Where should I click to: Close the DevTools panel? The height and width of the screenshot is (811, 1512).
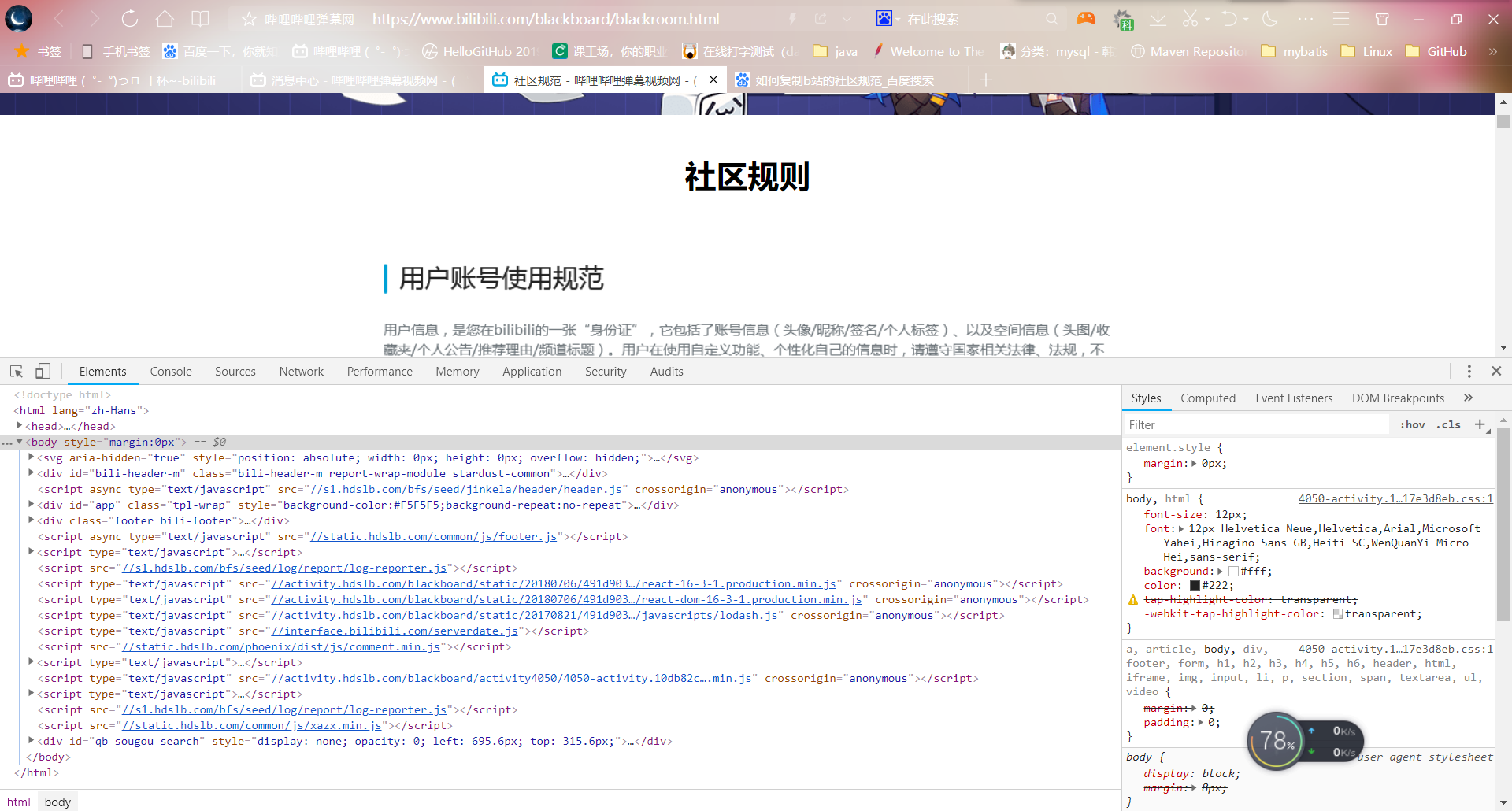pos(1496,371)
